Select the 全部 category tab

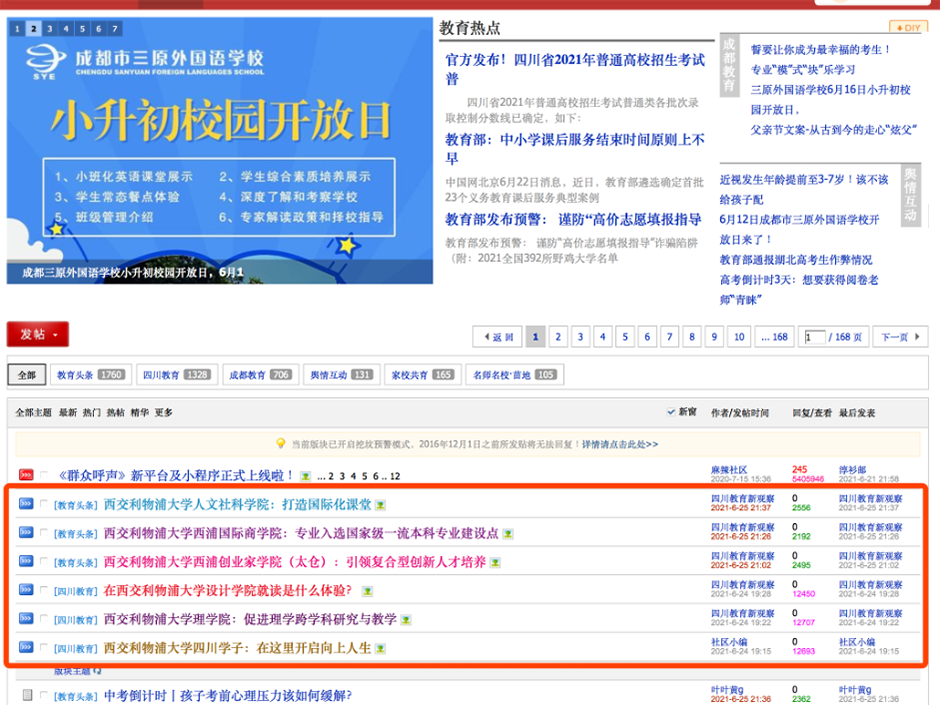(26, 375)
